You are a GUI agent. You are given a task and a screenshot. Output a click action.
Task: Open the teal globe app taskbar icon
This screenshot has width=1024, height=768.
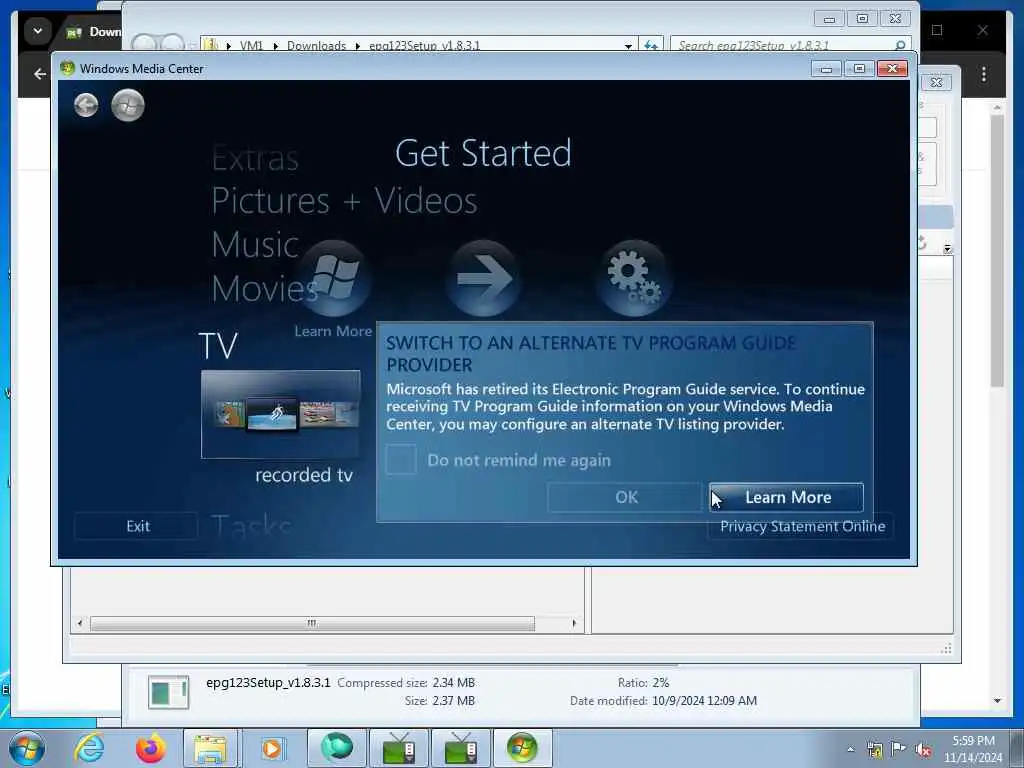tap(336, 748)
